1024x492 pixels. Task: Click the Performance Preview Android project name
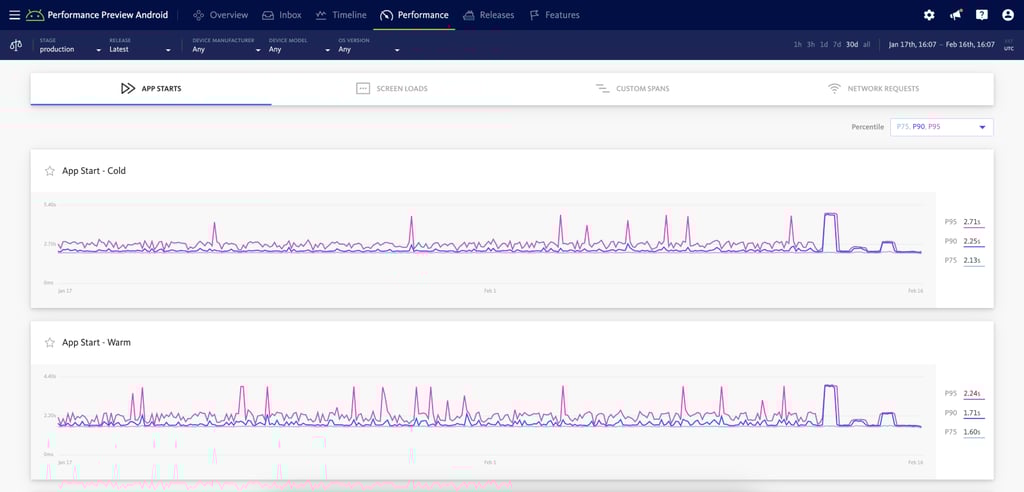click(107, 15)
